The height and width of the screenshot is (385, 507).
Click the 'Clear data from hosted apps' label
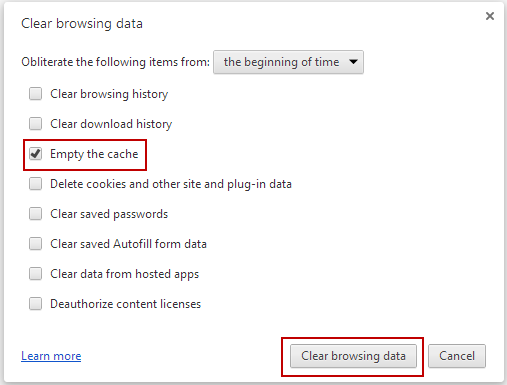pos(125,274)
